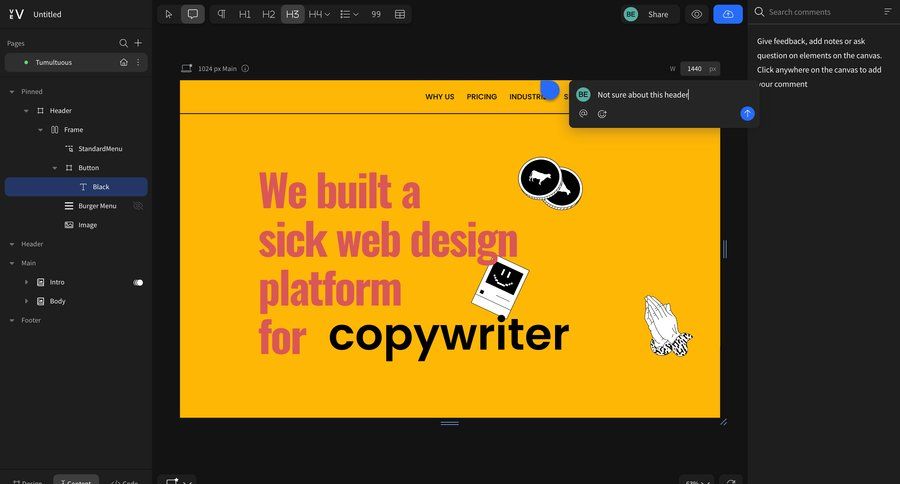Open the list style dropdown
900x484 pixels.
pyautogui.click(x=349, y=14)
